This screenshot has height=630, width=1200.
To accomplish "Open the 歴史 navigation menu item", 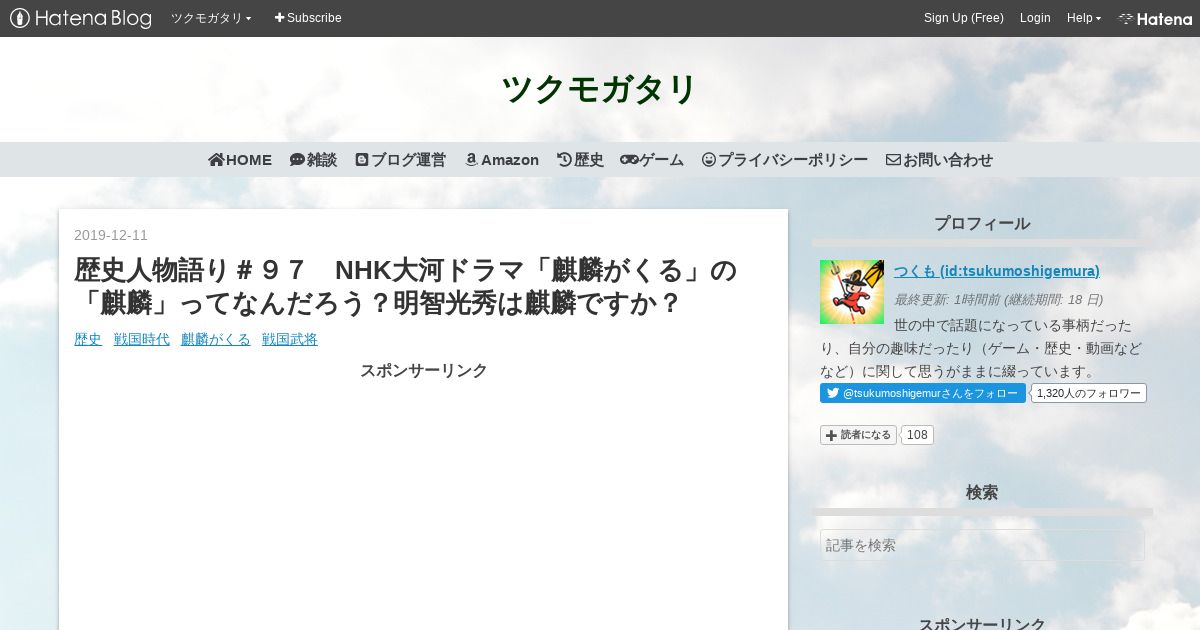I will tap(580, 160).
